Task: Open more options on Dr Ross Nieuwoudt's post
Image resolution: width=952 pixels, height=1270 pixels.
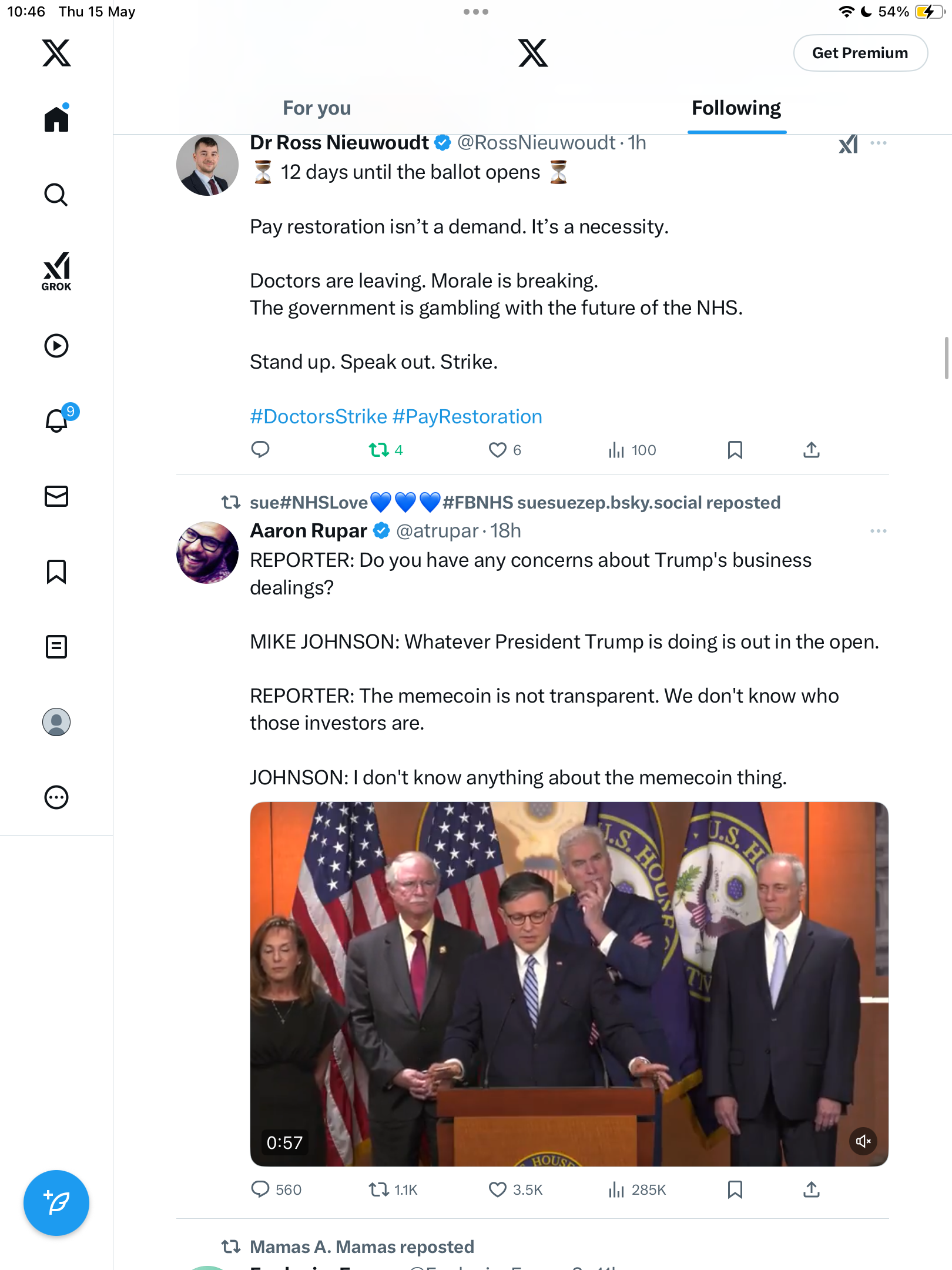Action: tap(879, 143)
